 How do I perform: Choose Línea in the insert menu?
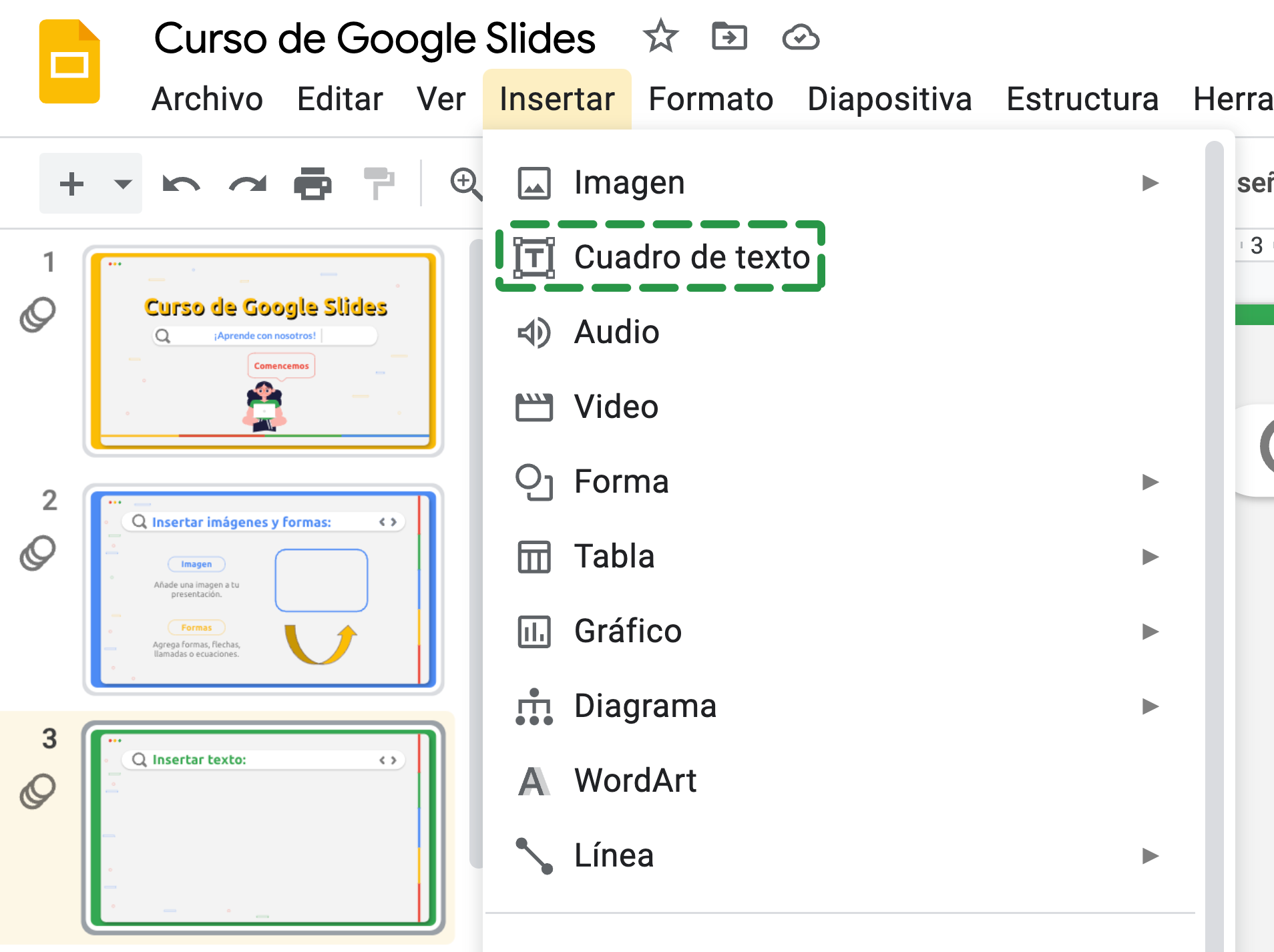click(x=843, y=856)
